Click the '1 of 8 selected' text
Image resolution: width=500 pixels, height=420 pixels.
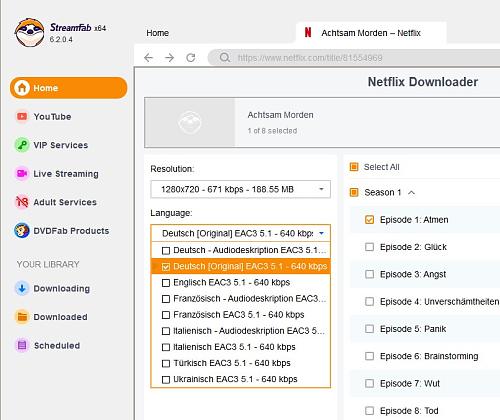coord(272,131)
